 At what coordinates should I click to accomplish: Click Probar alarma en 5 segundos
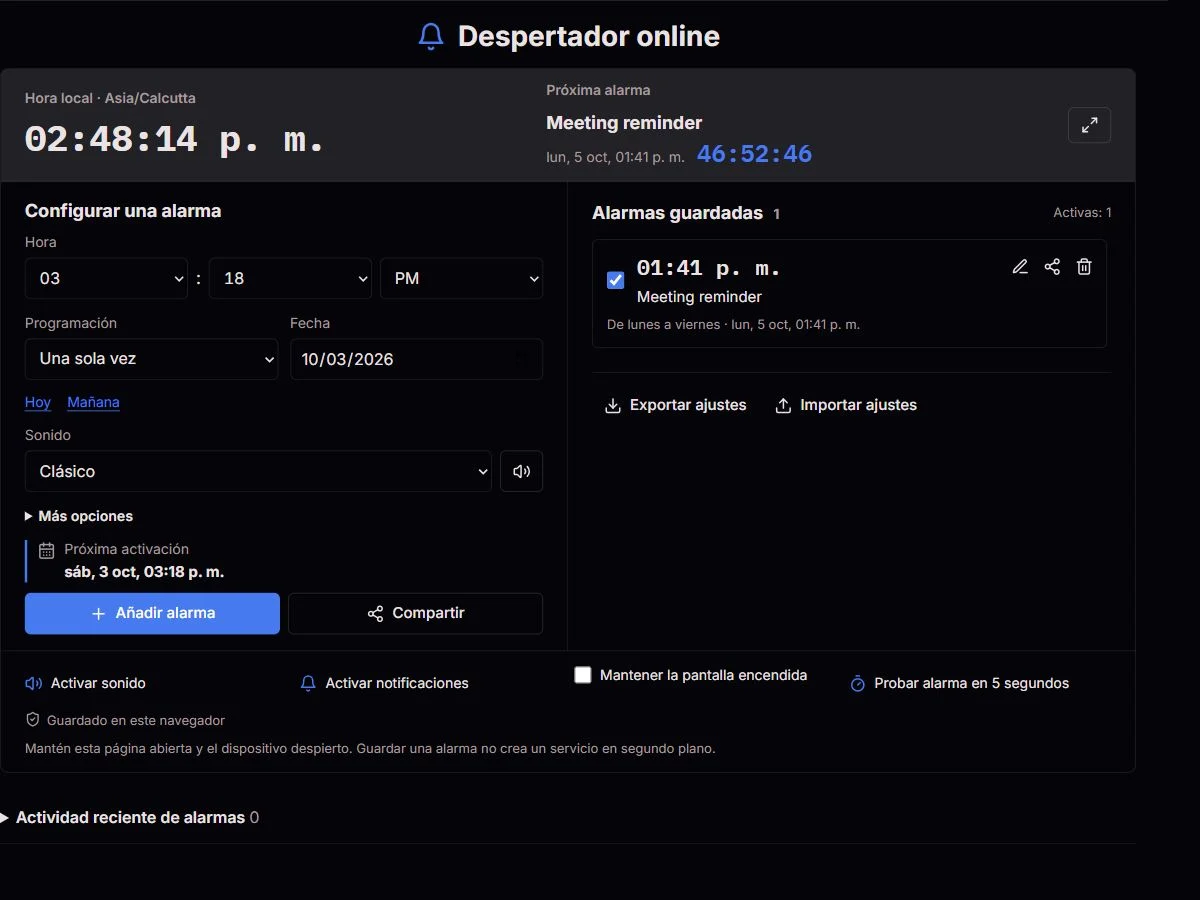(x=959, y=683)
